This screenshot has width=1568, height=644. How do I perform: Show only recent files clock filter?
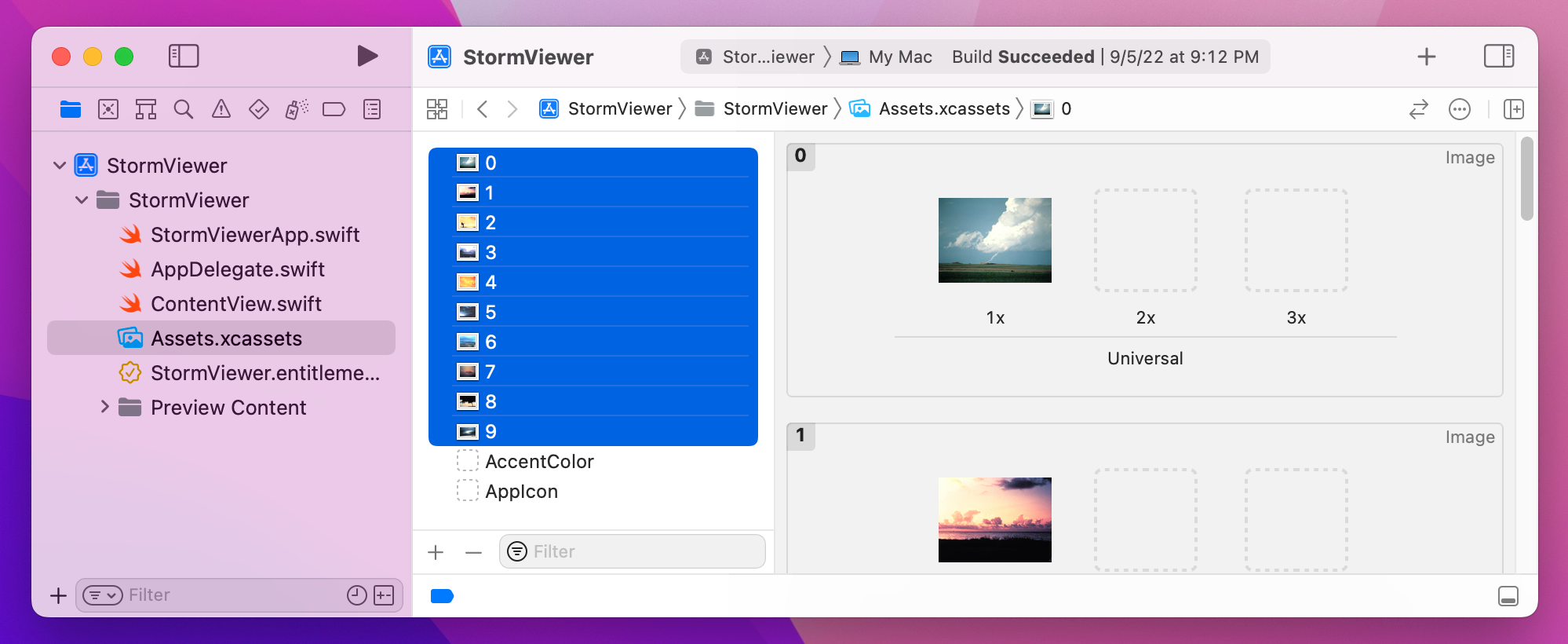click(x=357, y=595)
